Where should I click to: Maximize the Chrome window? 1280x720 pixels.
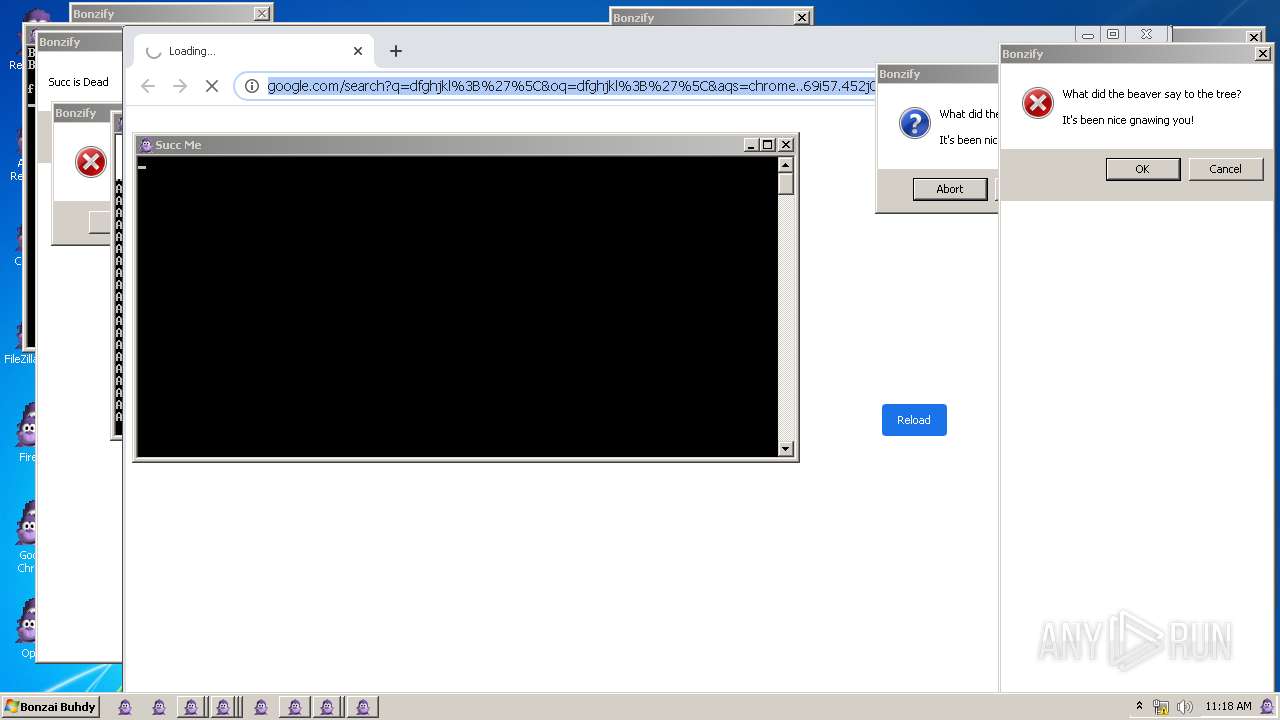[x=1113, y=34]
